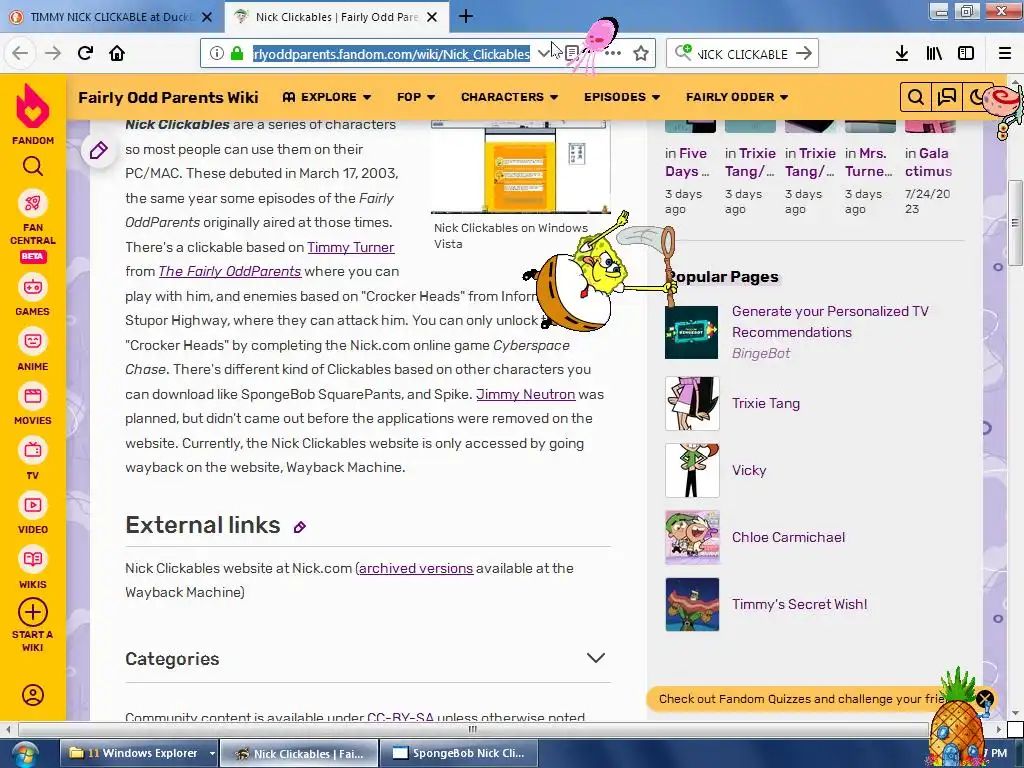Viewport: 1024px width, 768px height.
Task: Open Fan Central beta section
Action: coord(33,227)
